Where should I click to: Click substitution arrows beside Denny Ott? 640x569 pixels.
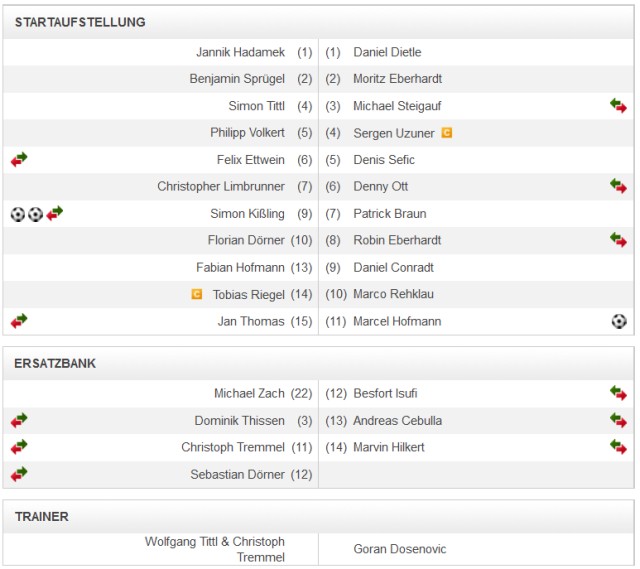pyautogui.click(x=618, y=186)
